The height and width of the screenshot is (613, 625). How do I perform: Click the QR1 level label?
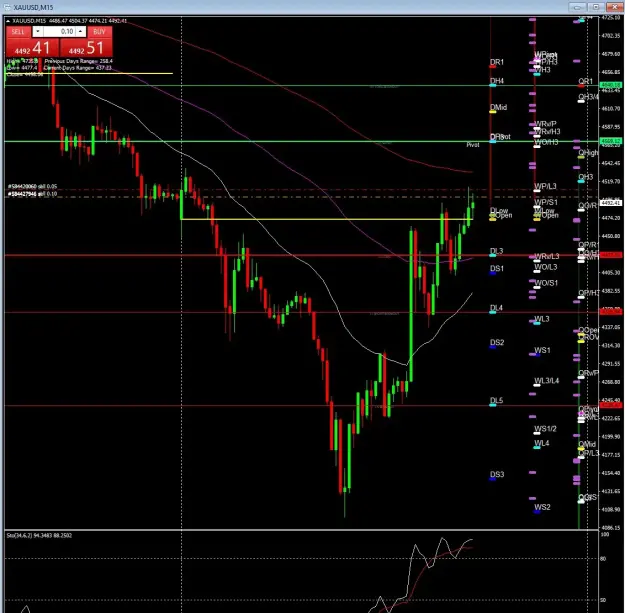pyautogui.click(x=586, y=81)
